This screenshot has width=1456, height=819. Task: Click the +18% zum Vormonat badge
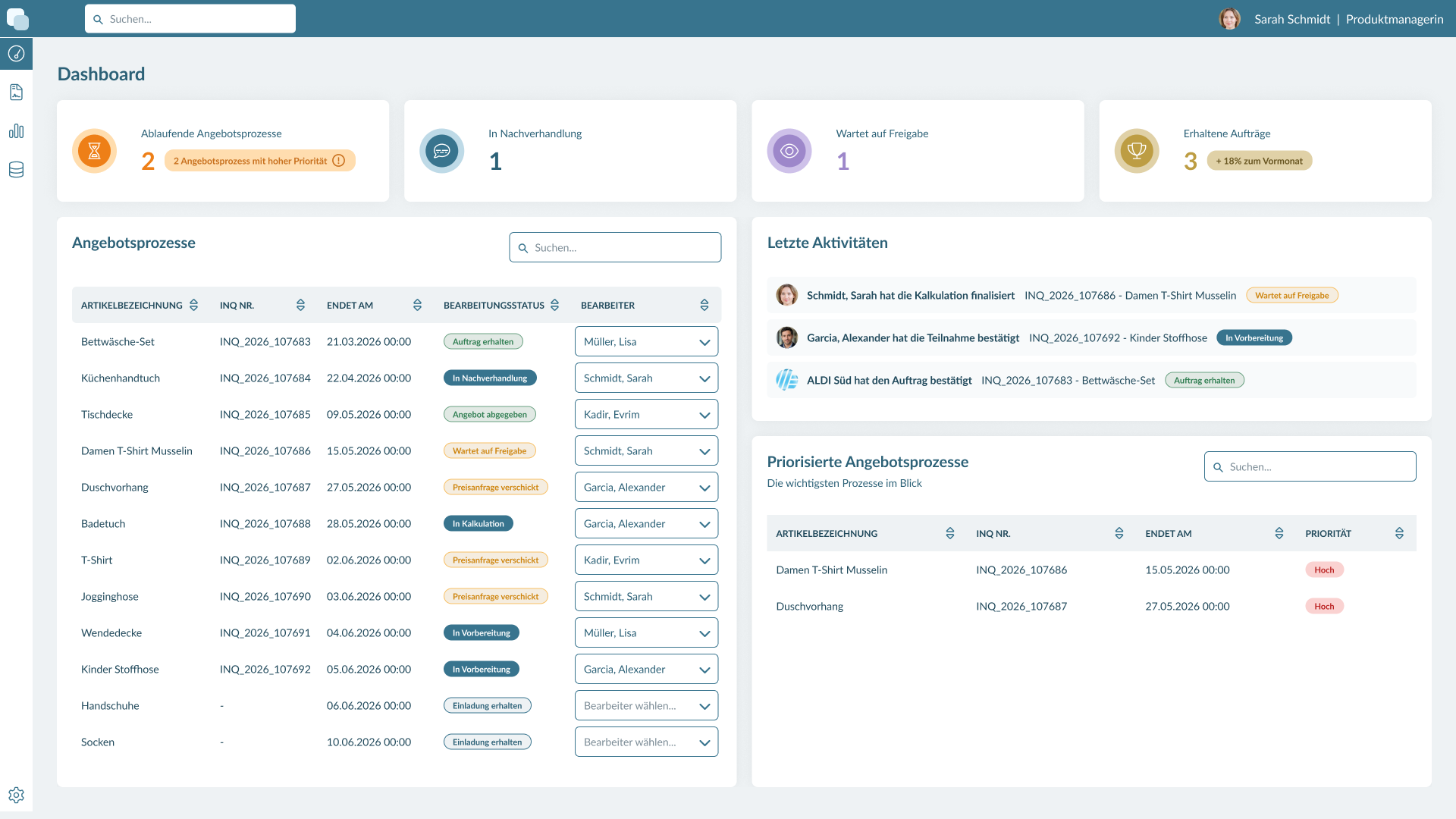pos(1259,161)
